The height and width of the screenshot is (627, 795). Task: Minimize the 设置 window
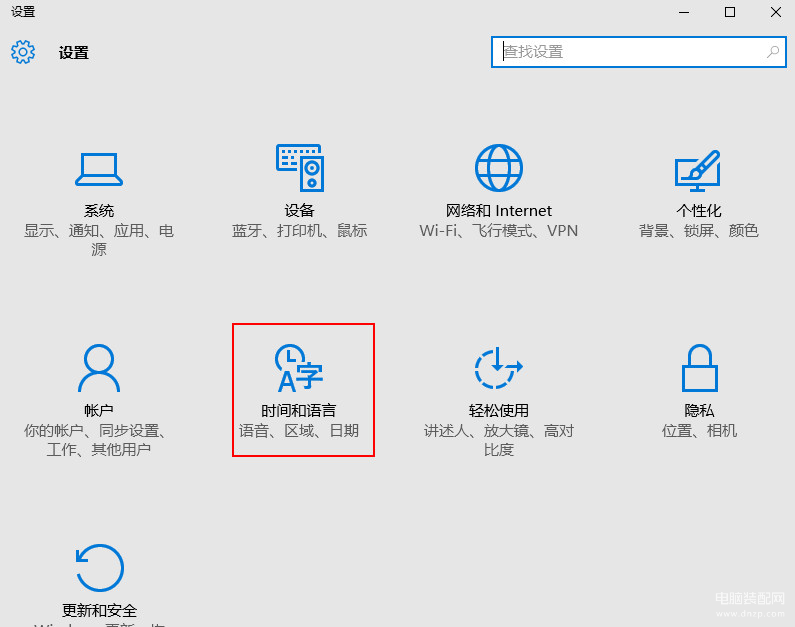coord(684,12)
